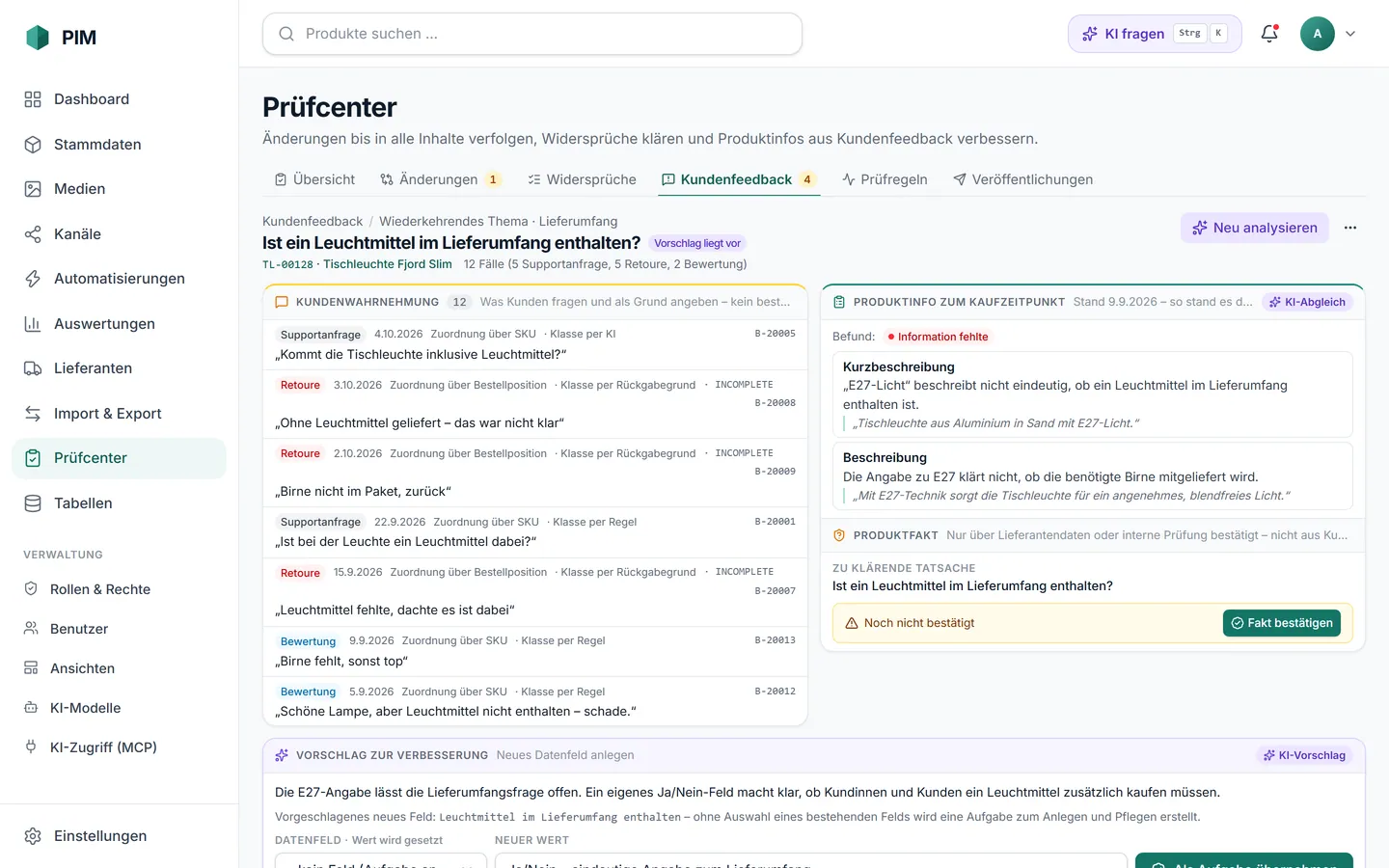Switch to the Veröffentlichungen tab

click(1022, 179)
